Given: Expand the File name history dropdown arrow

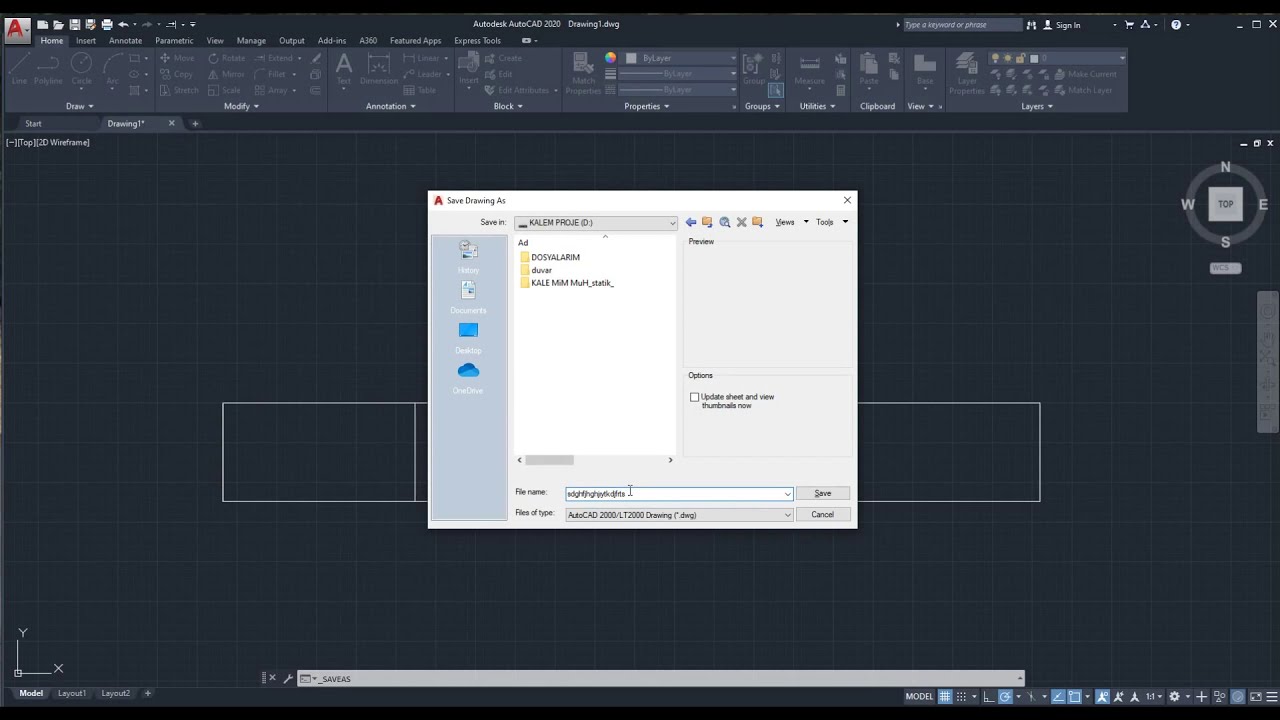Looking at the screenshot, I should point(787,494).
